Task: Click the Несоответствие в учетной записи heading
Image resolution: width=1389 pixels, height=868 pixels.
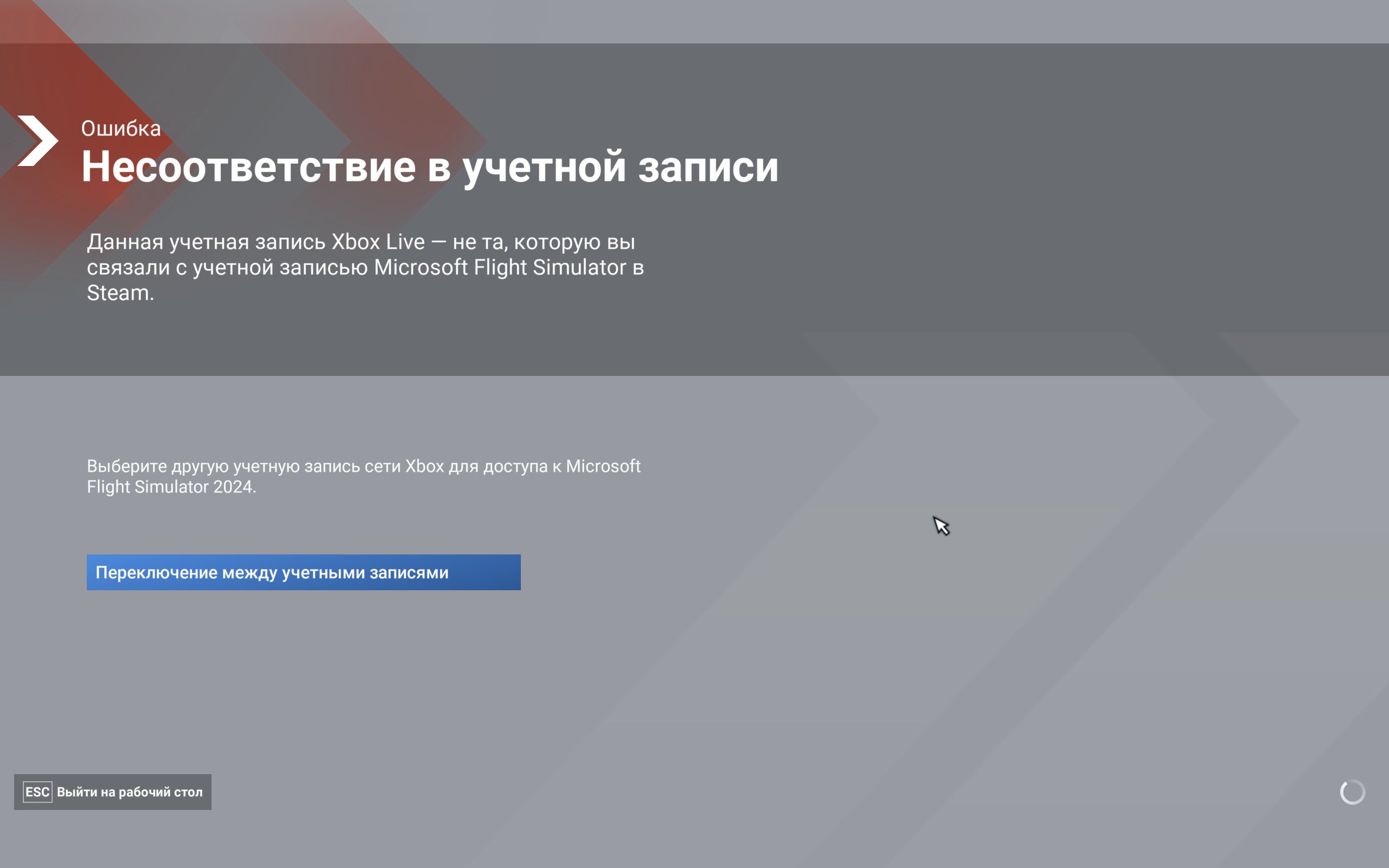Action: pyautogui.click(x=429, y=167)
